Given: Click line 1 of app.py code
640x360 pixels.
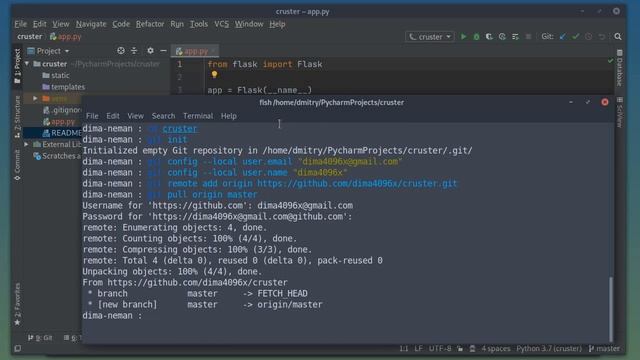Looking at the screenshot, I should (265, 64).
